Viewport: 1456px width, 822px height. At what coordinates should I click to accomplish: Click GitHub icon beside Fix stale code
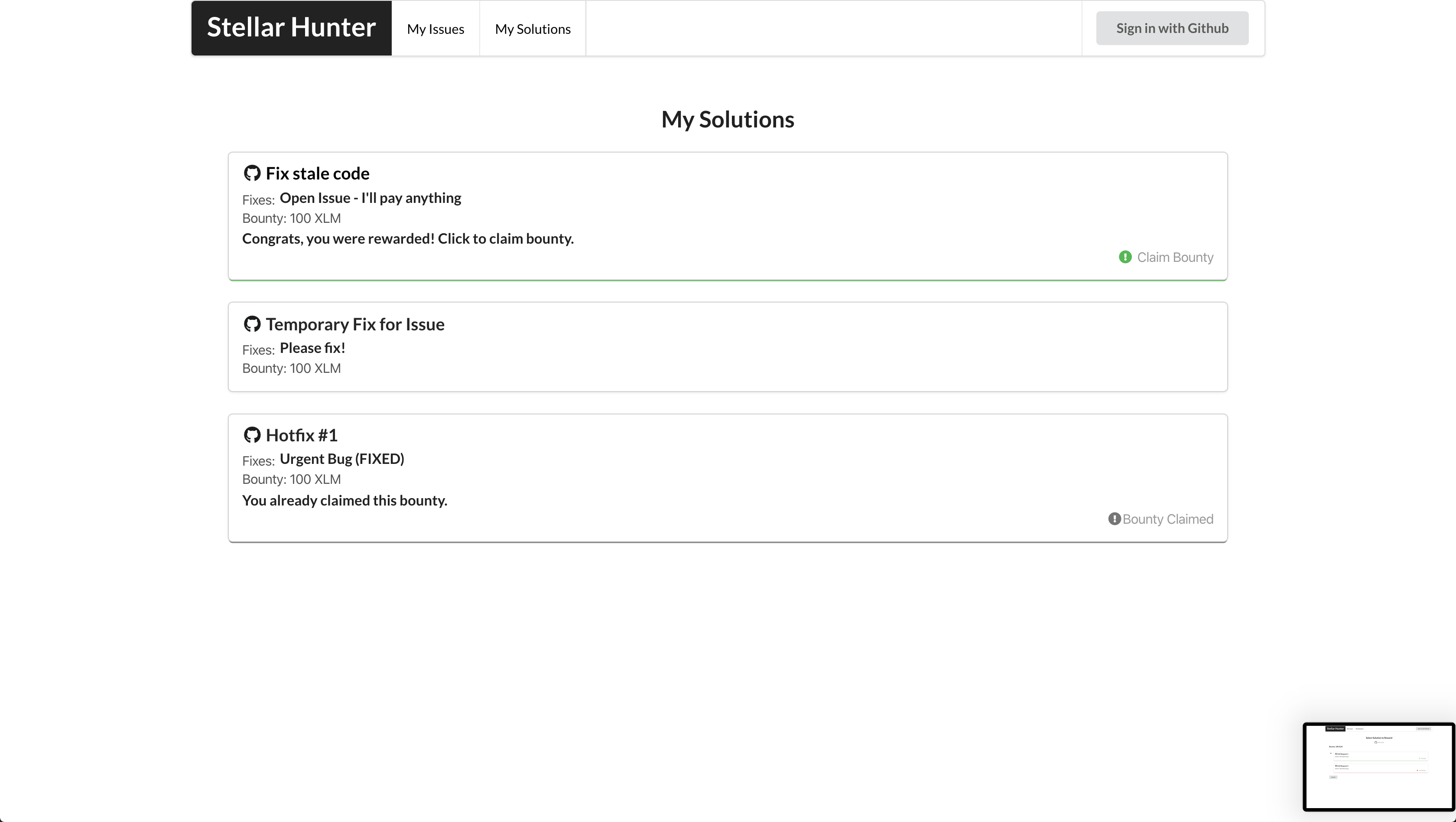[251, 173]
